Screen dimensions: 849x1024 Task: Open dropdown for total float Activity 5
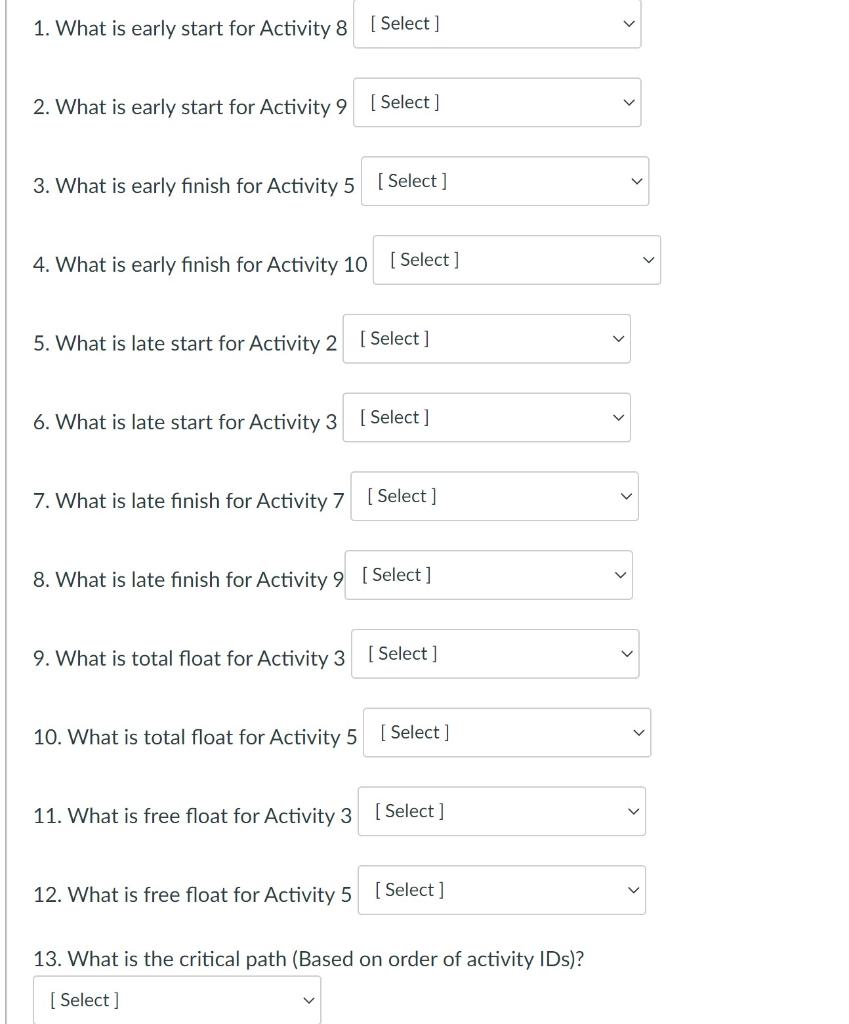click(507, 733)
